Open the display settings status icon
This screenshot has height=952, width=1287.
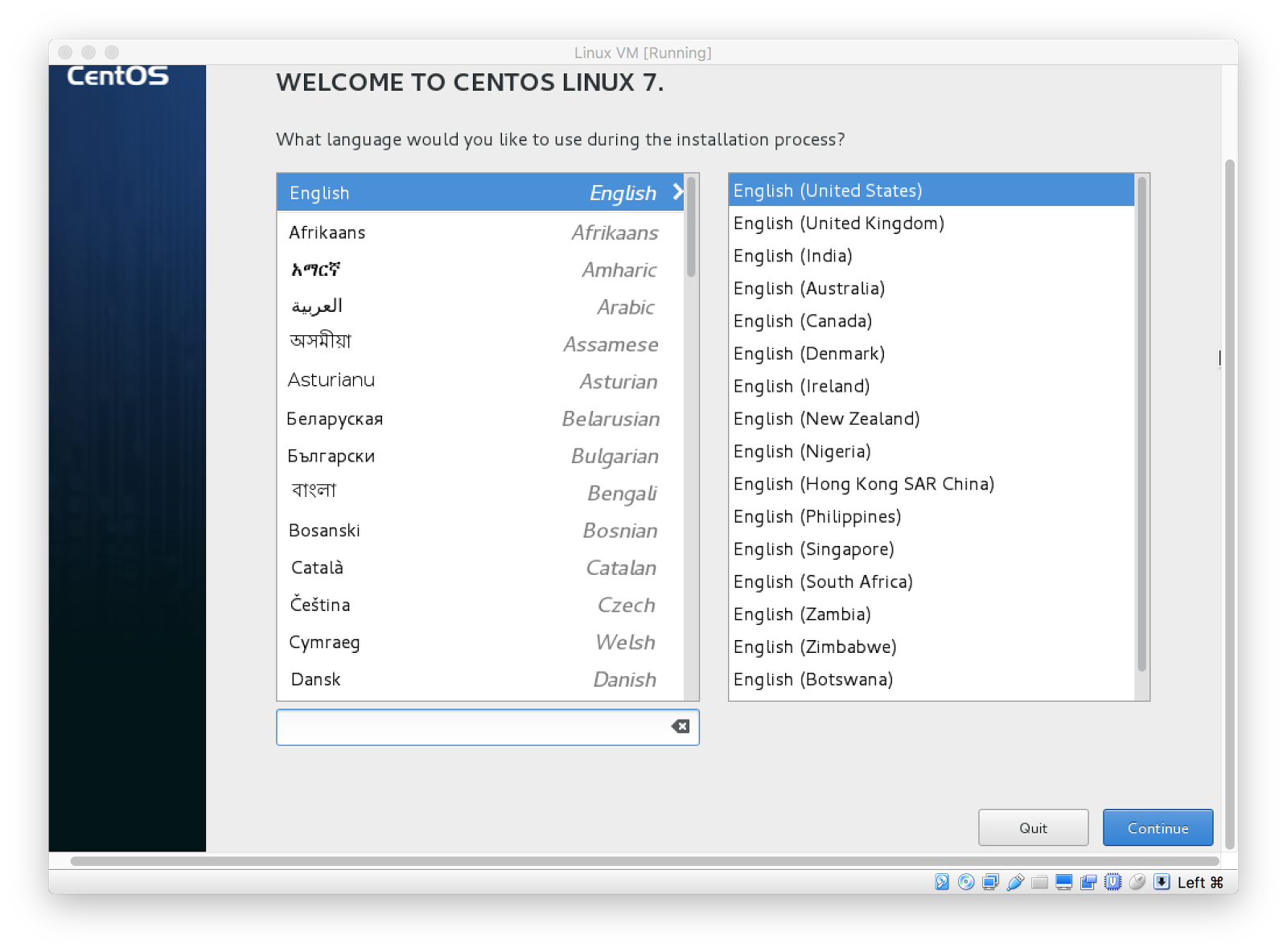click(1064, 882)
